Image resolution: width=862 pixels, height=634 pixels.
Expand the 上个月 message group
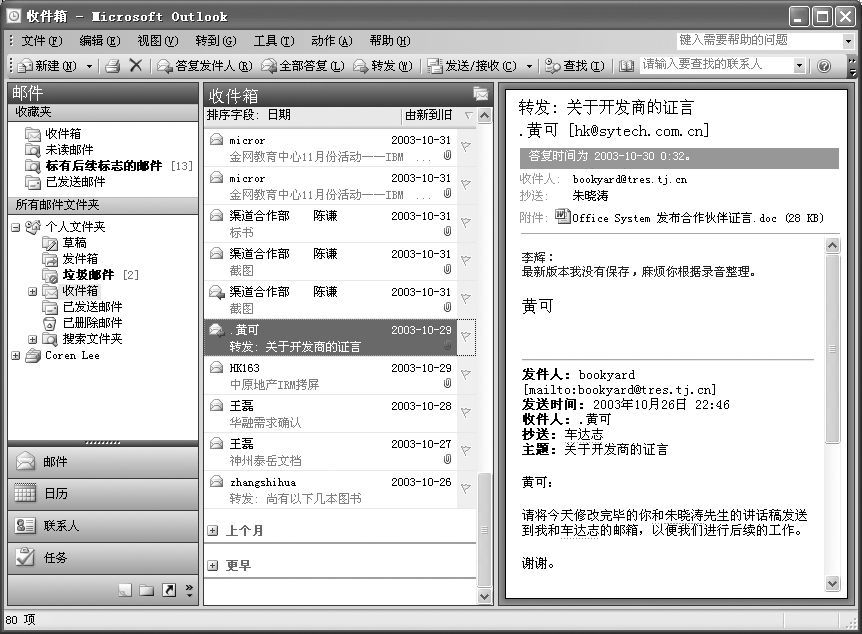(213, 532)
